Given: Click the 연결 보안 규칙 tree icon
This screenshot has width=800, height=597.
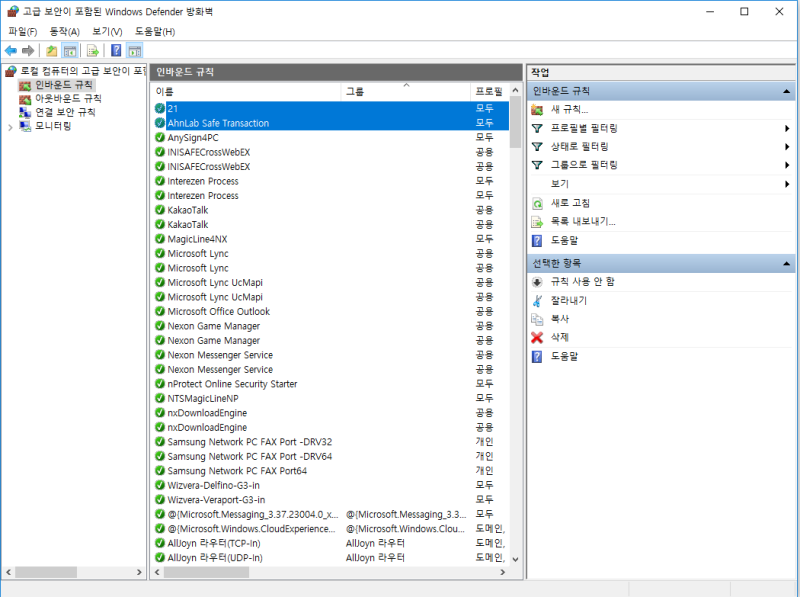Looking at the screenshot, I should click(25, 112).
